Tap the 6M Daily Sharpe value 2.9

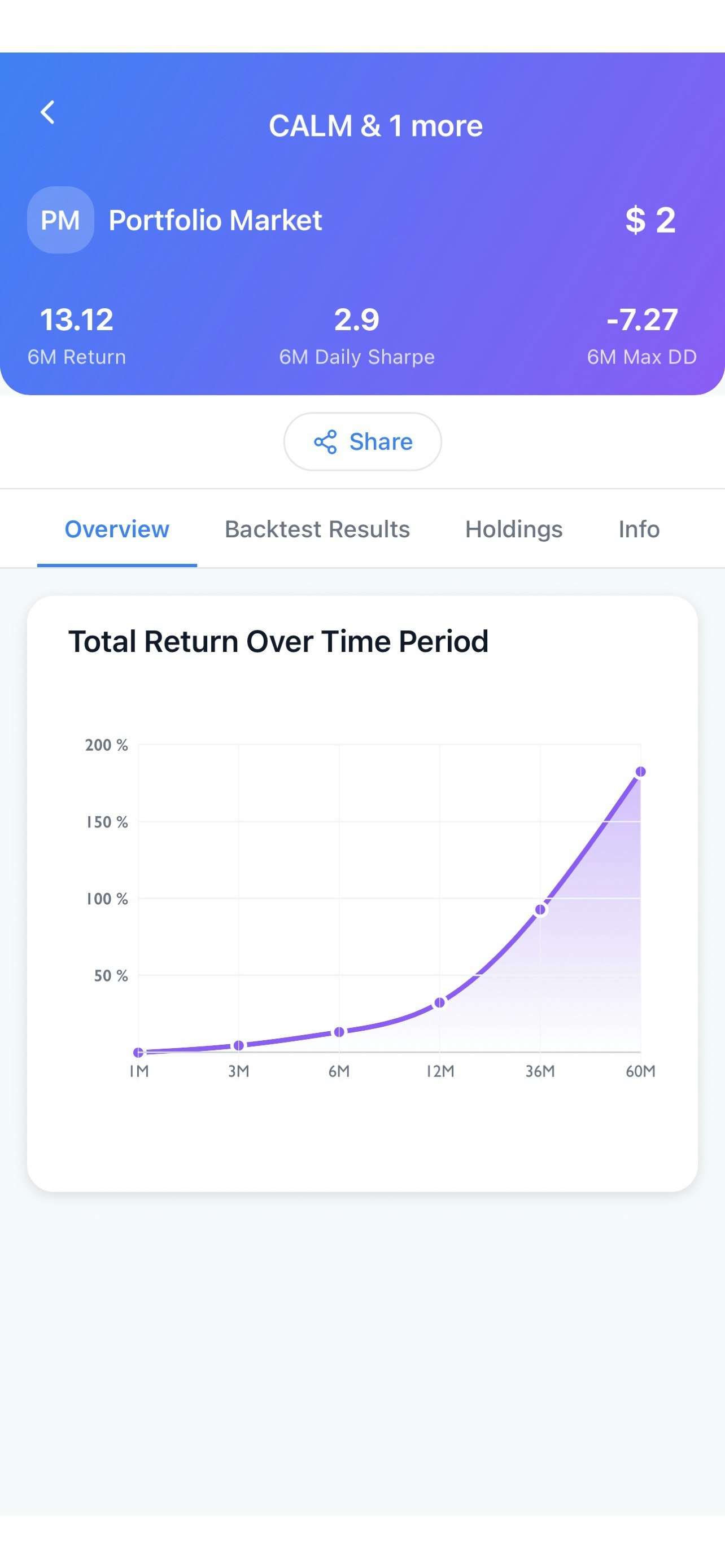point(357,319)
